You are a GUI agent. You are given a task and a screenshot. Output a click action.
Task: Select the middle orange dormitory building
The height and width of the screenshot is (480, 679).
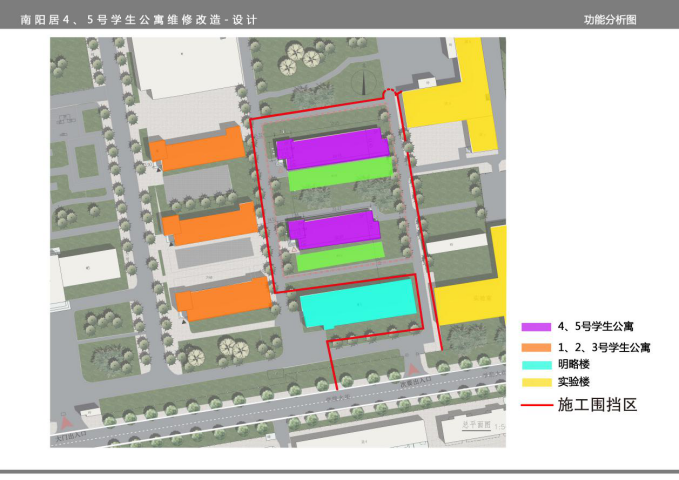pyautogui.click(x=210, y=224)
